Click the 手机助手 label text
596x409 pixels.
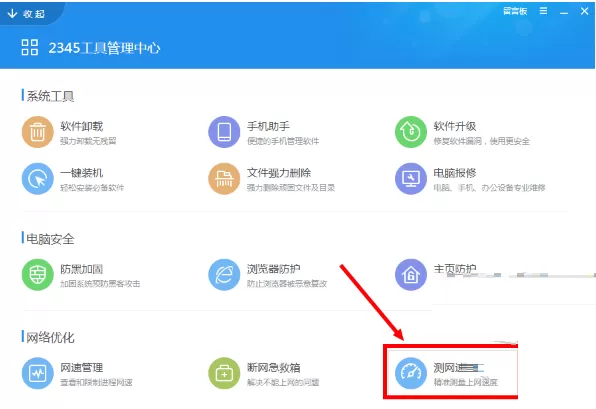coord(268,126)
